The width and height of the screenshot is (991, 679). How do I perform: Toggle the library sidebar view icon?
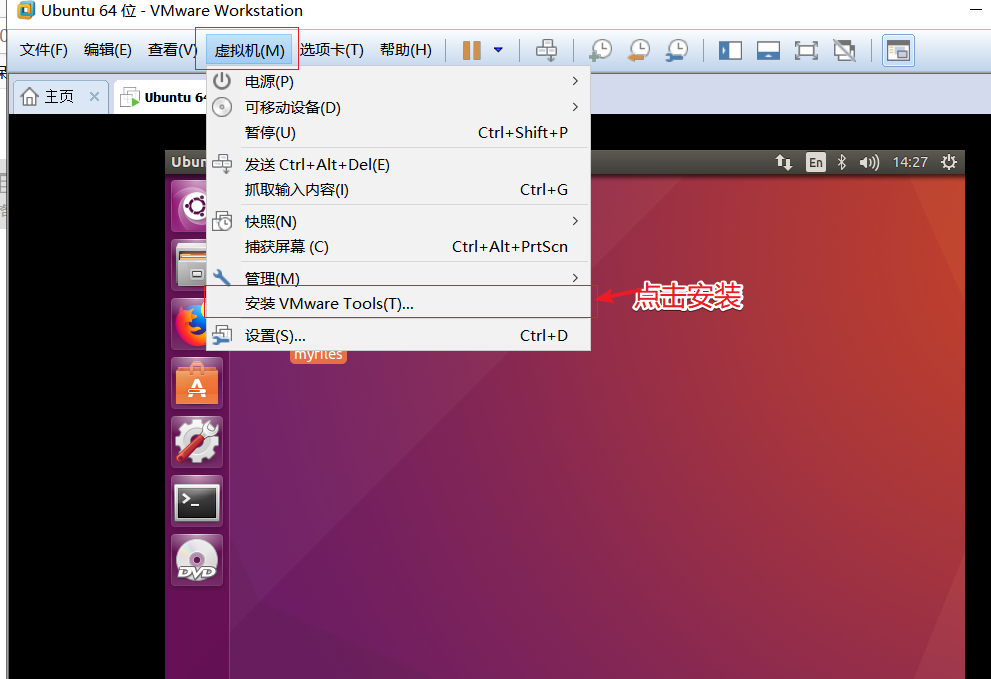click(x=730, y=50)
